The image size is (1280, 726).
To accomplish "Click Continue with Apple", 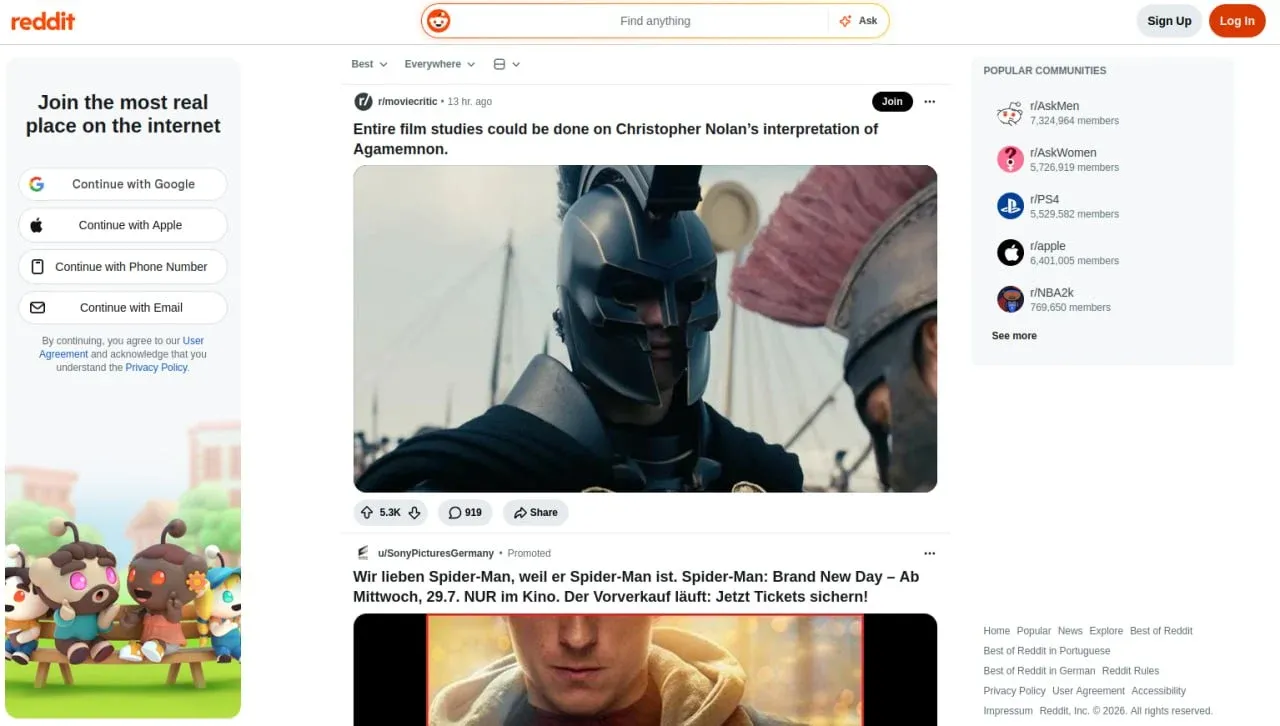I will point(123,225).
